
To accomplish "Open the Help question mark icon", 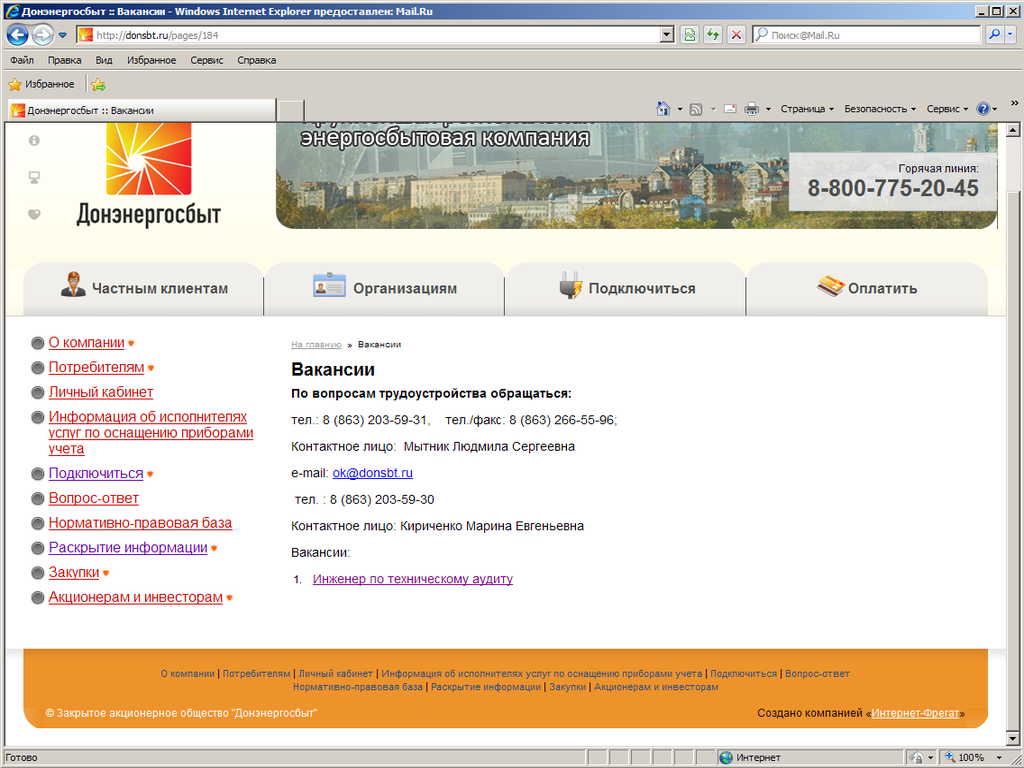I will [983, 109].
